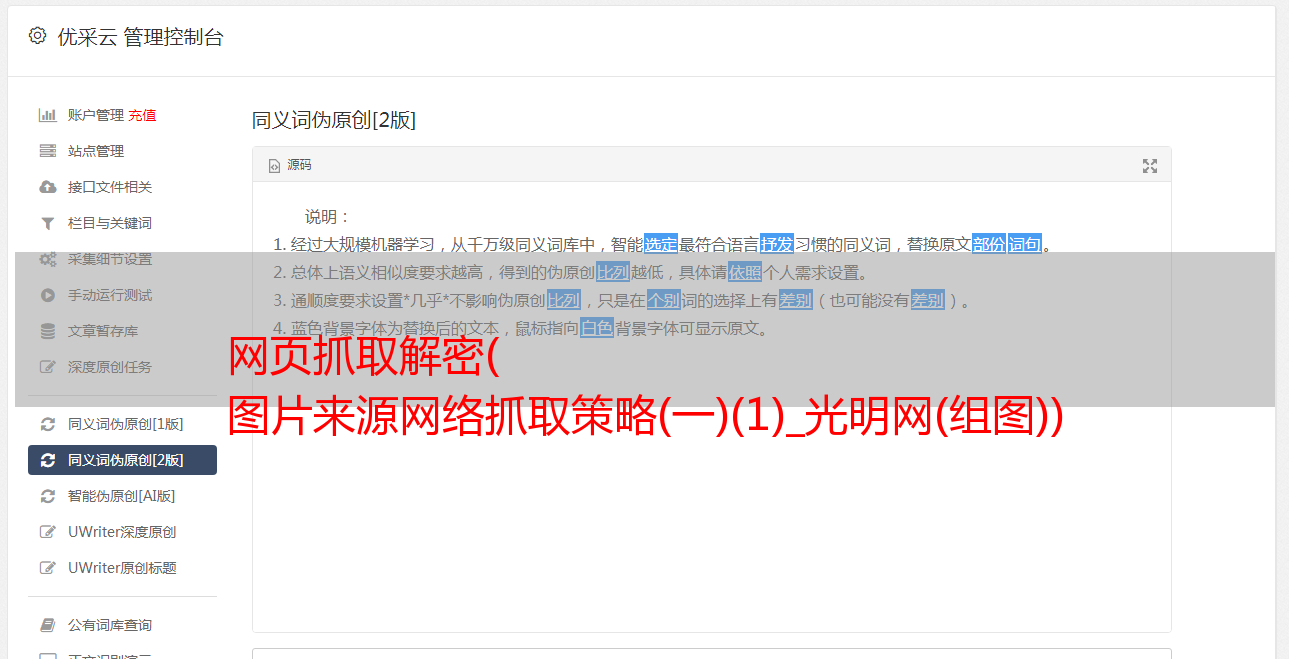Click the settings gear icon beside 优采云
Viewport: 1289px width, 659px height.
pyautogui.click(x=37, y=36)
